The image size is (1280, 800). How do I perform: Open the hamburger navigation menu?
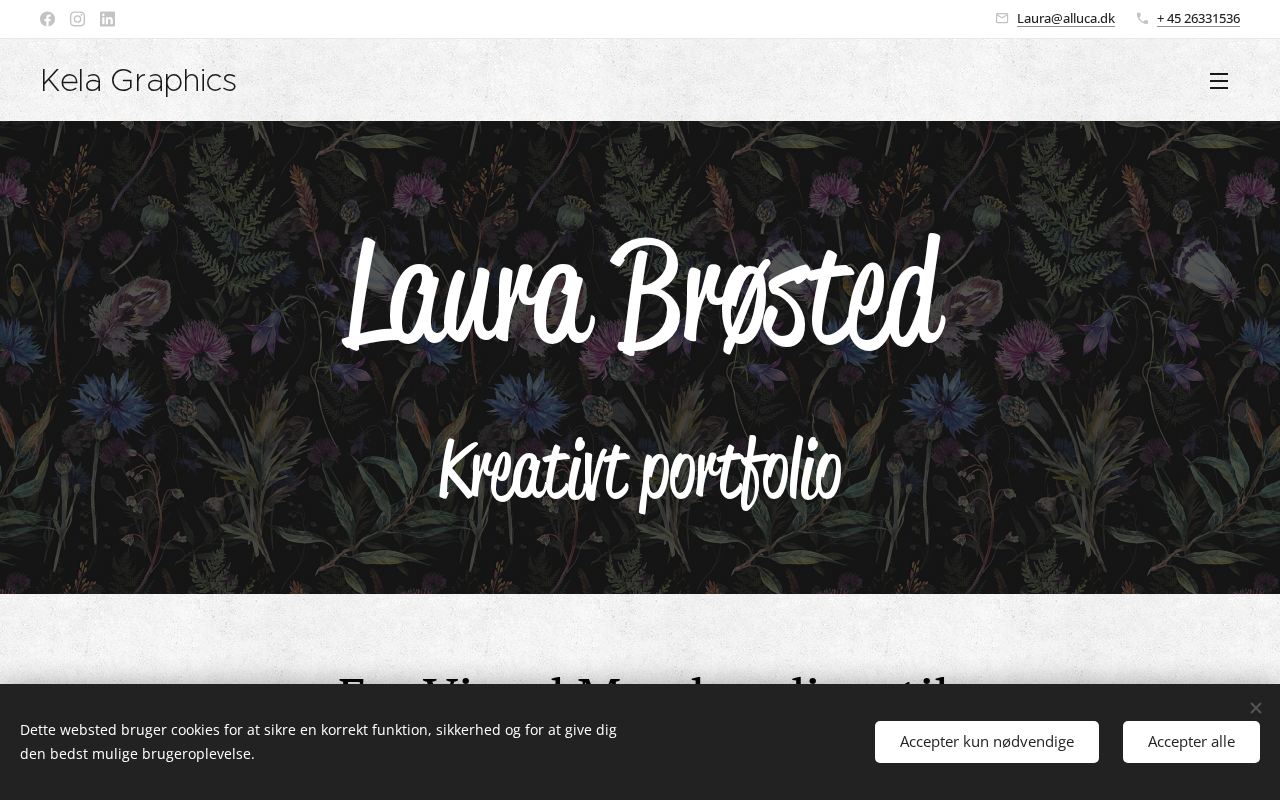click(1218, 81)
